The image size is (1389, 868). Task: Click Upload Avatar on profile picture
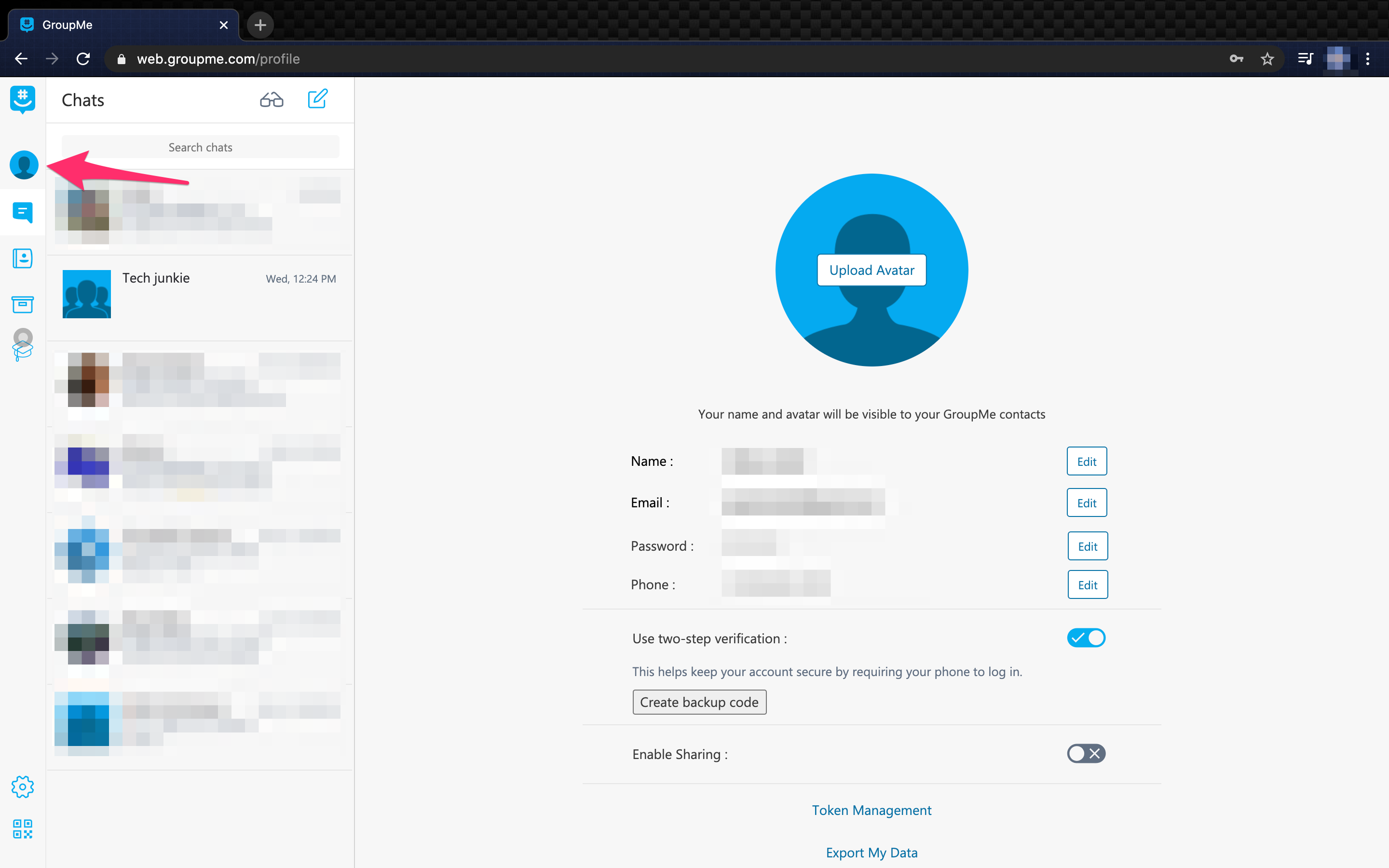click(x=872, y=270)
